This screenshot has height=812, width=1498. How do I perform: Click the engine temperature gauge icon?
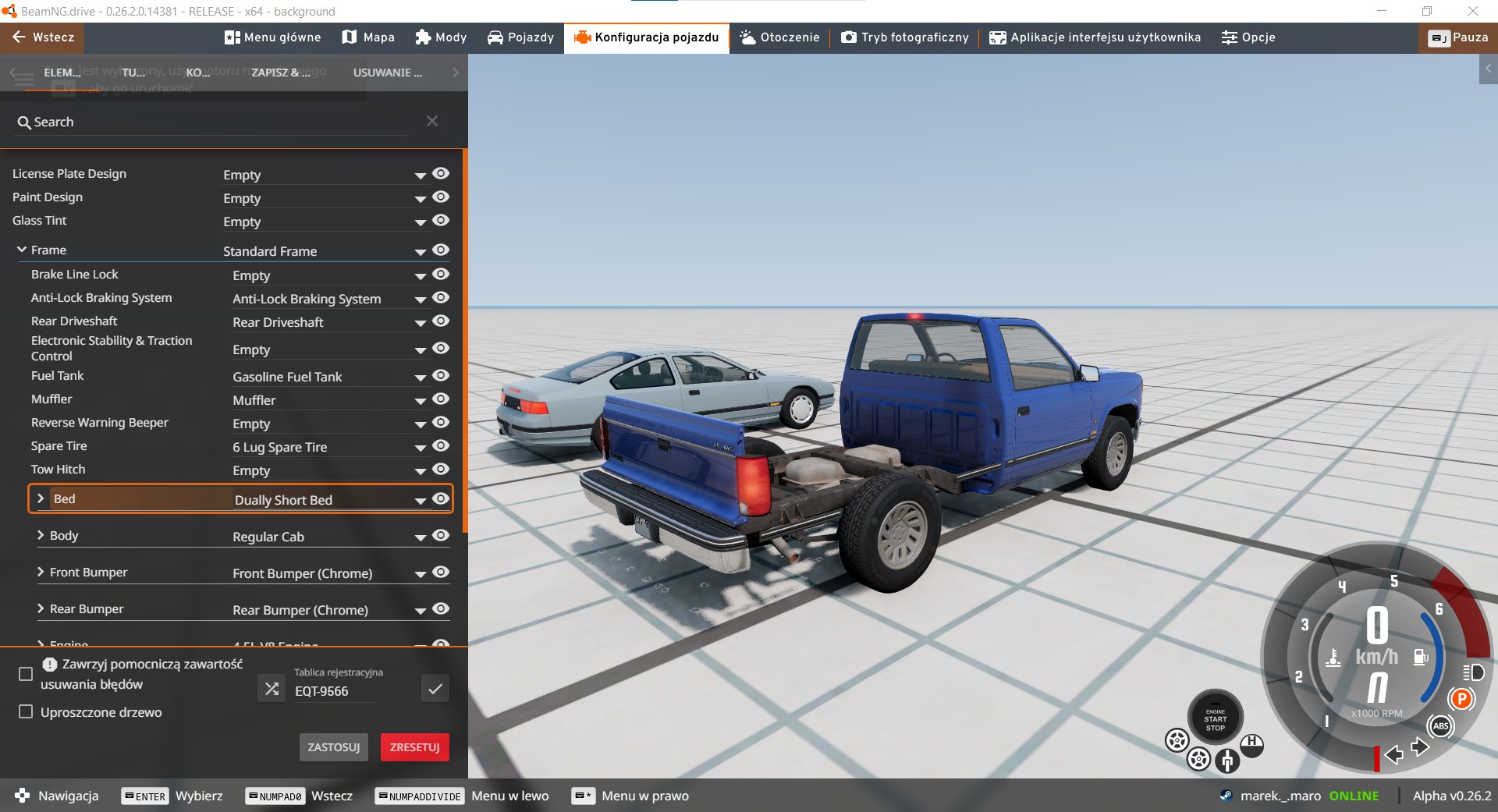tap(1333, 658)
